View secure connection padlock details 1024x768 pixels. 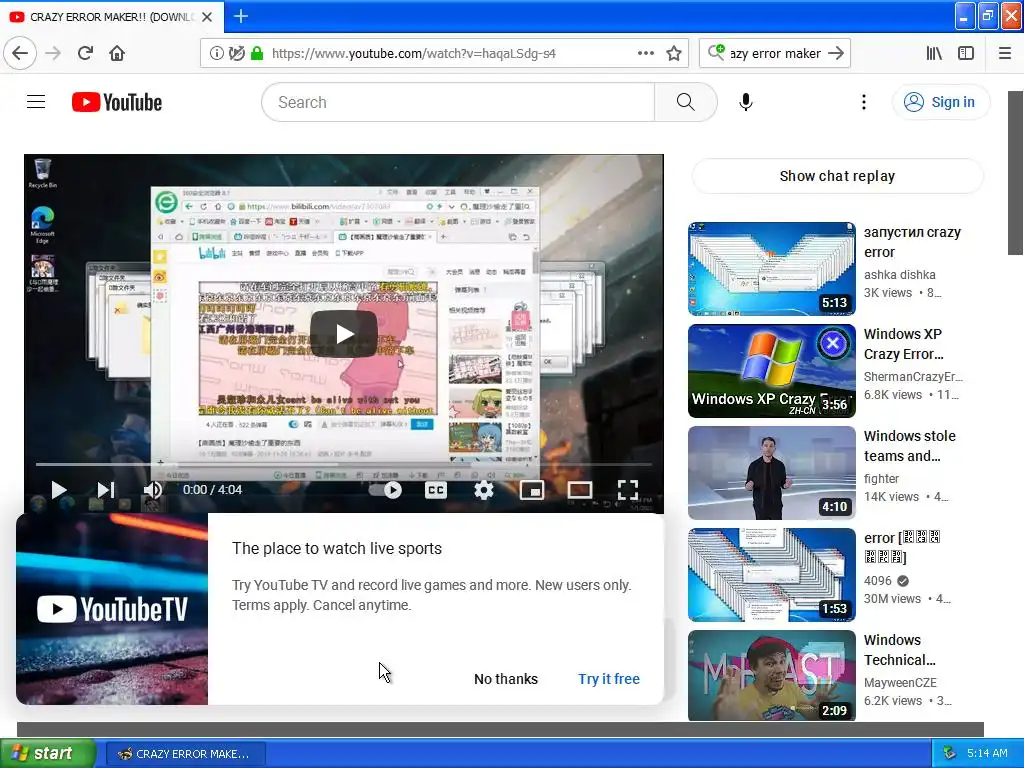(x=257, y=53)
